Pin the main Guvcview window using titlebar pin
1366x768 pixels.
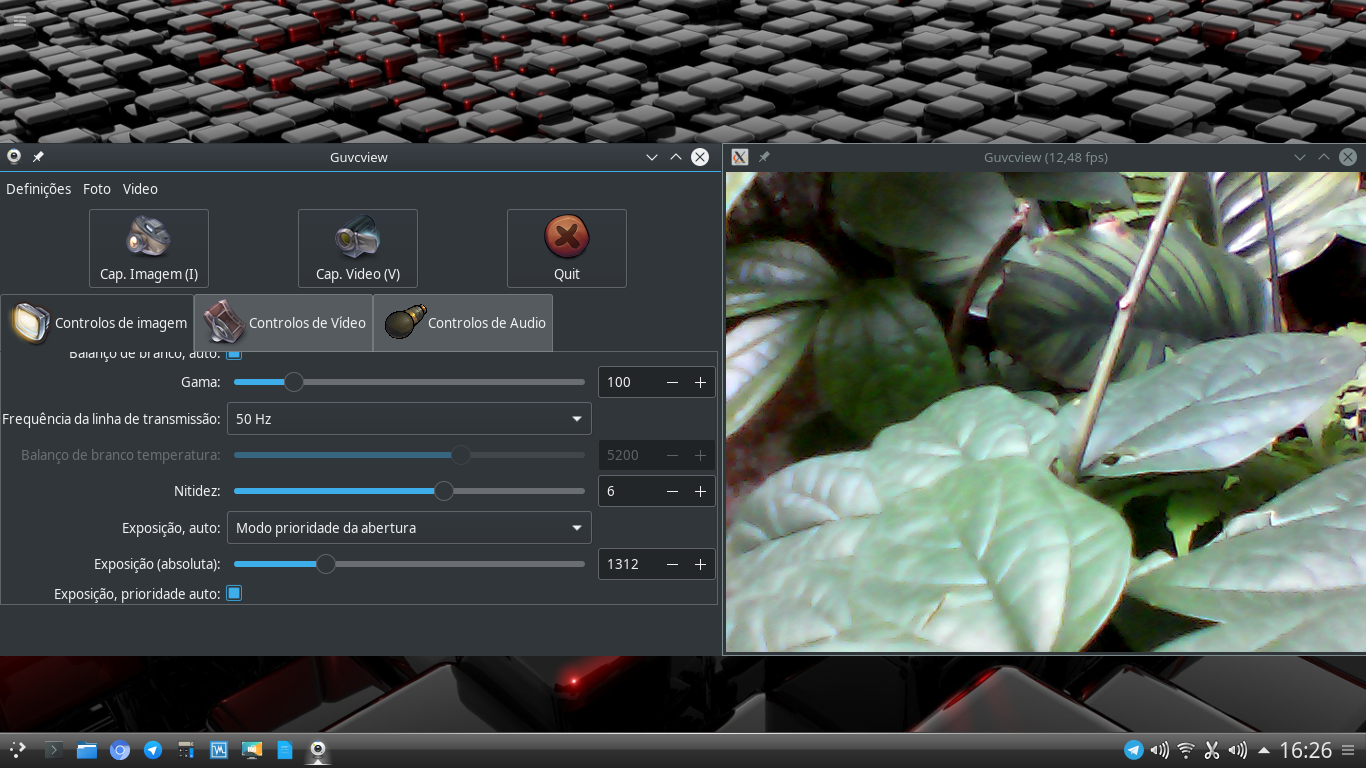39,157
